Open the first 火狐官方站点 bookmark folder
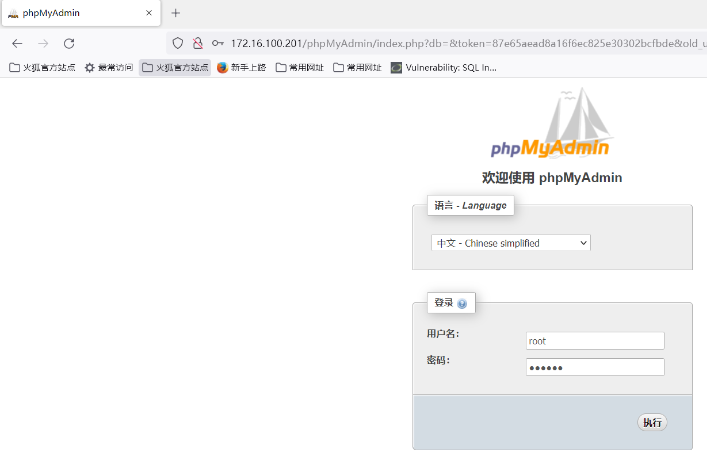 [x=42, y=68]
